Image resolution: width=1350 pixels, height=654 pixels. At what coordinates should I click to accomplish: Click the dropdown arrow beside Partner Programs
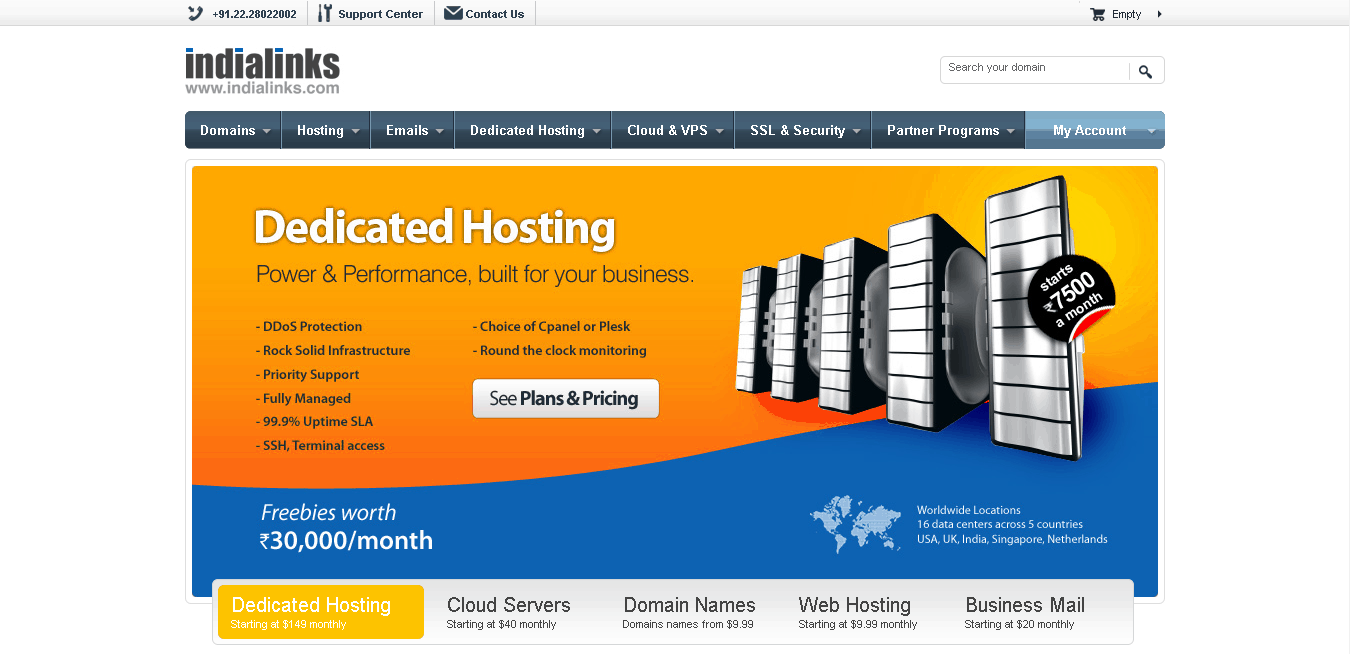pos(1011,131)
